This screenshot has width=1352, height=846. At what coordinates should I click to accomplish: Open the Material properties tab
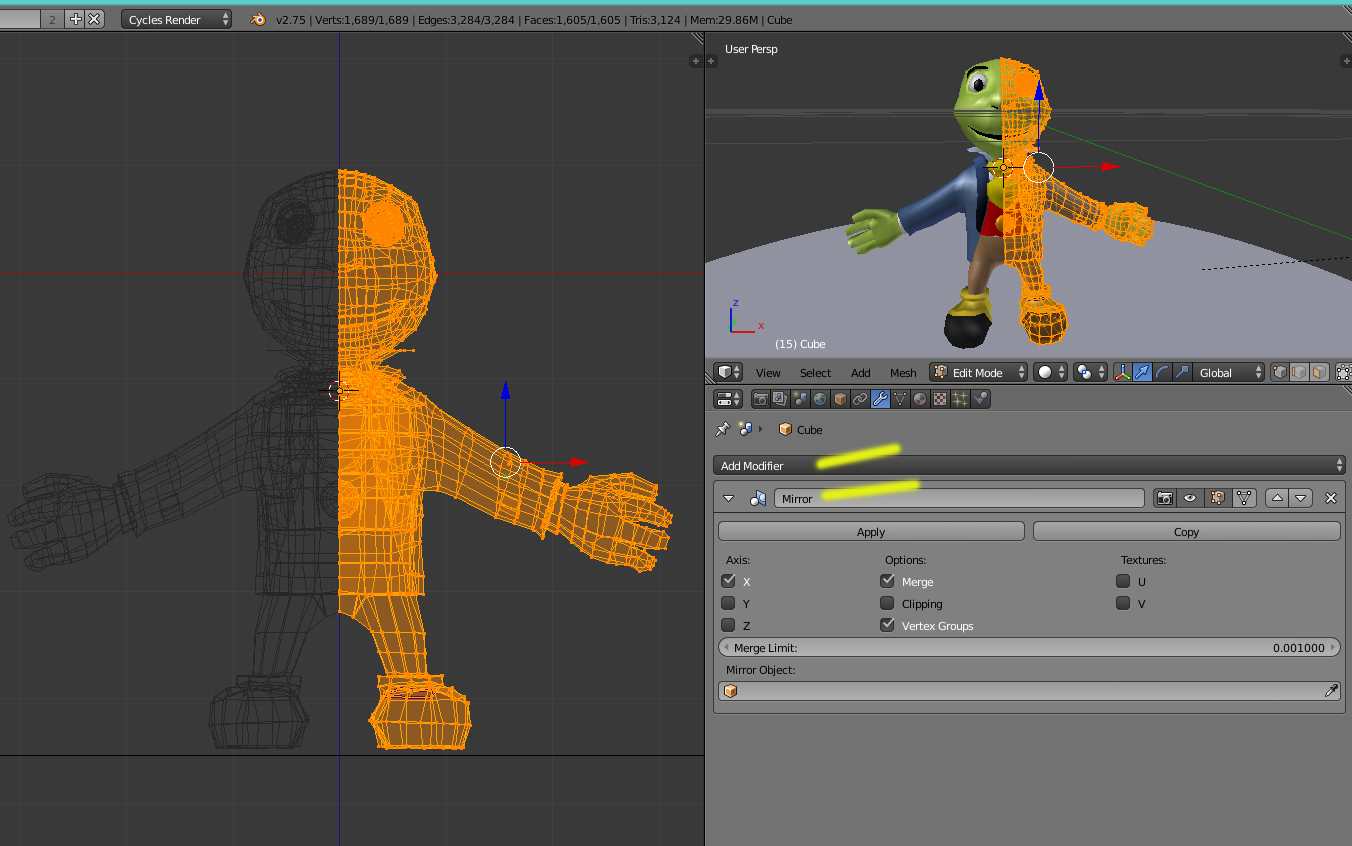pos(920,399)
